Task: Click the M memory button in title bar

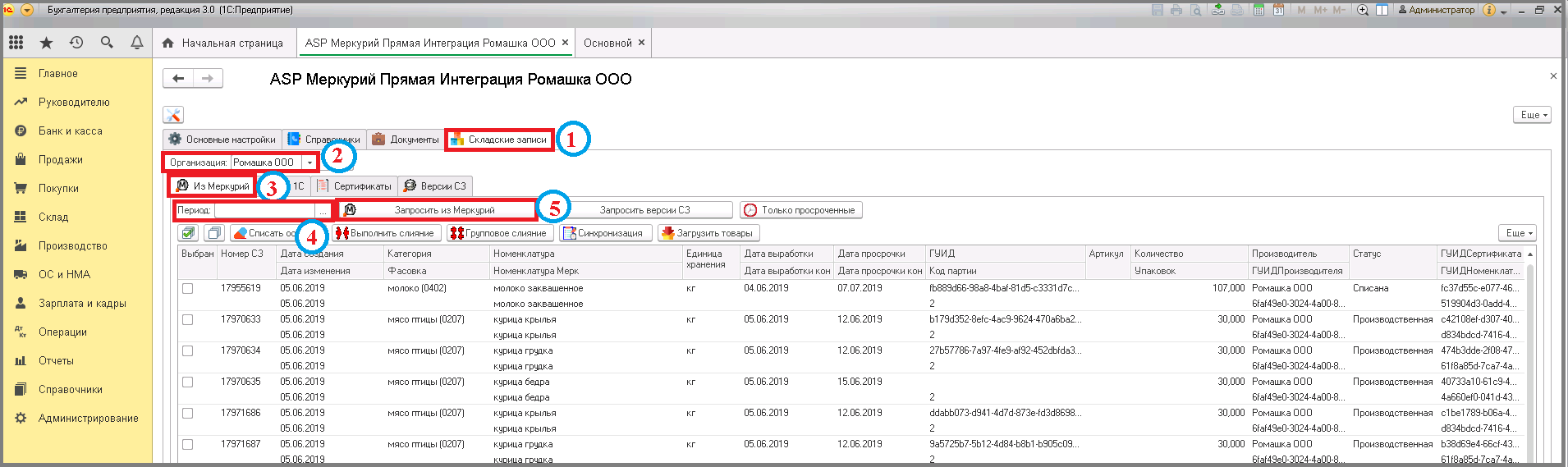Action: click(1302, 10)
